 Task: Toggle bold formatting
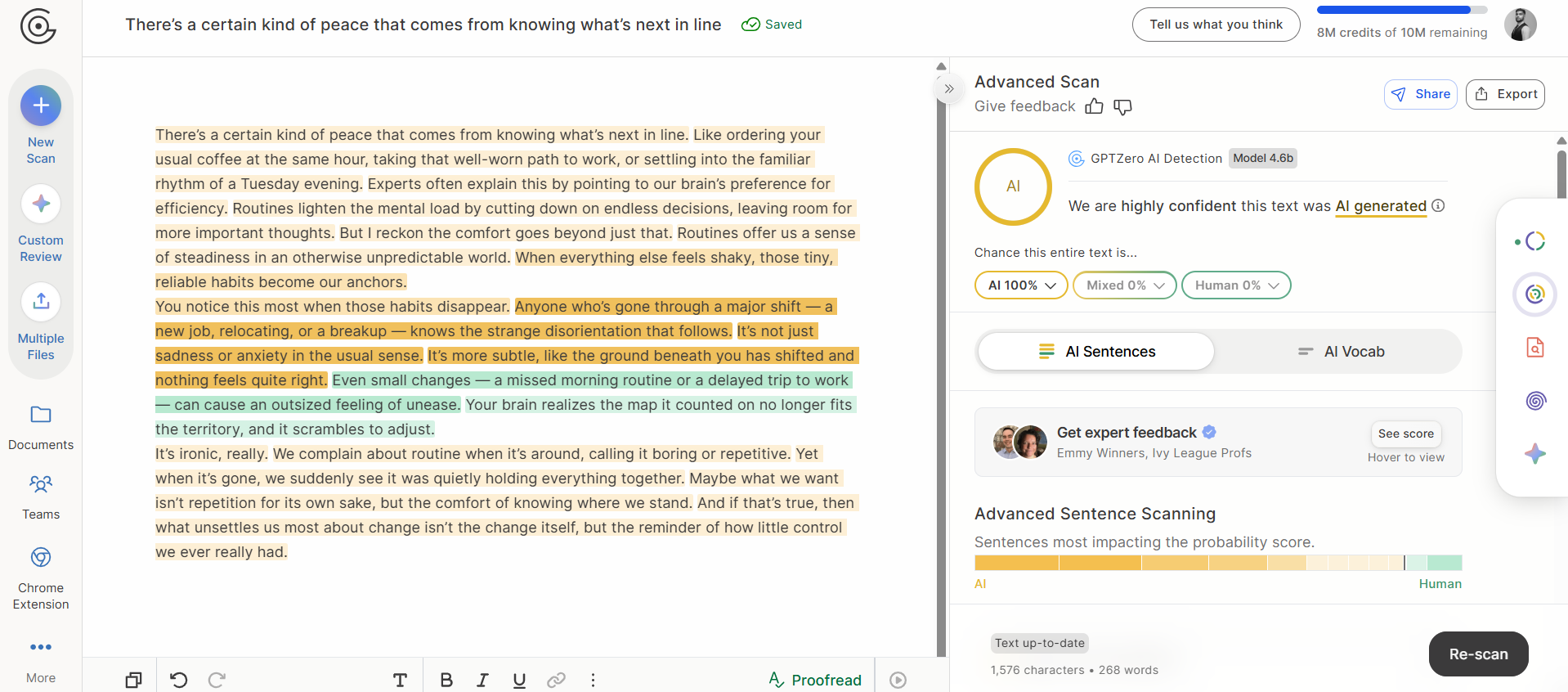click(x=446, y=680)
